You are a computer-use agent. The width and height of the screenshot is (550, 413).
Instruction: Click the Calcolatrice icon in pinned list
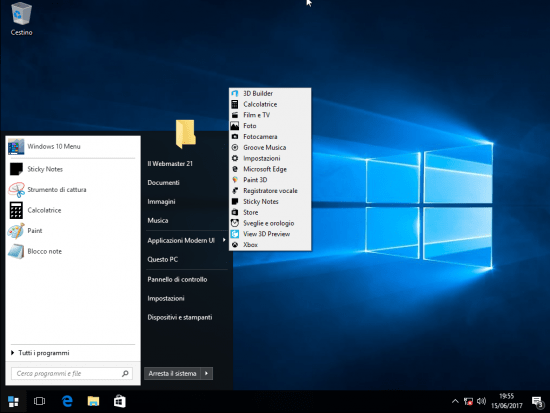[16, 210]
